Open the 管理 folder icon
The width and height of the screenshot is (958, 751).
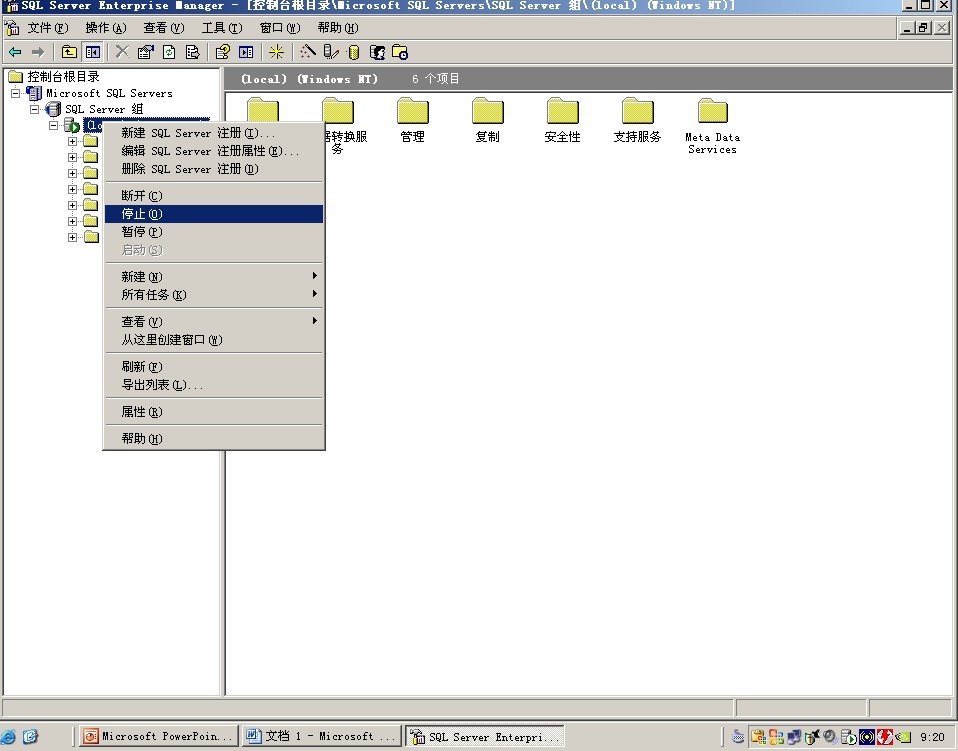click(412, 120)
